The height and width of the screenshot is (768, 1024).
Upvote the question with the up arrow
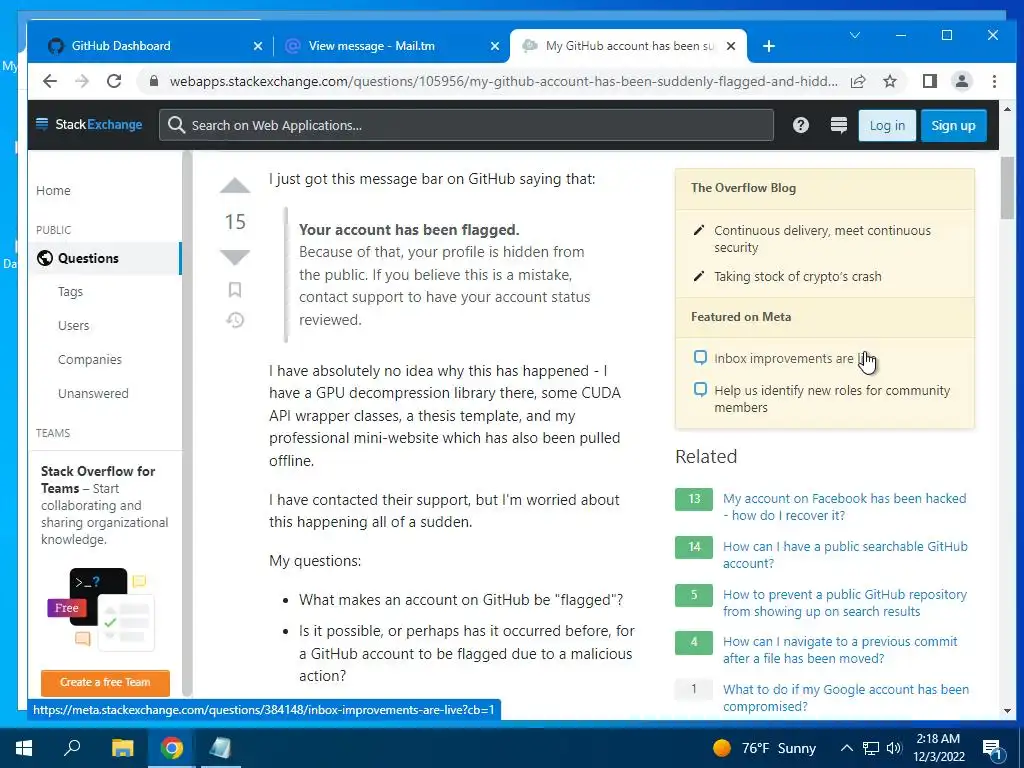tap(235, 186)
